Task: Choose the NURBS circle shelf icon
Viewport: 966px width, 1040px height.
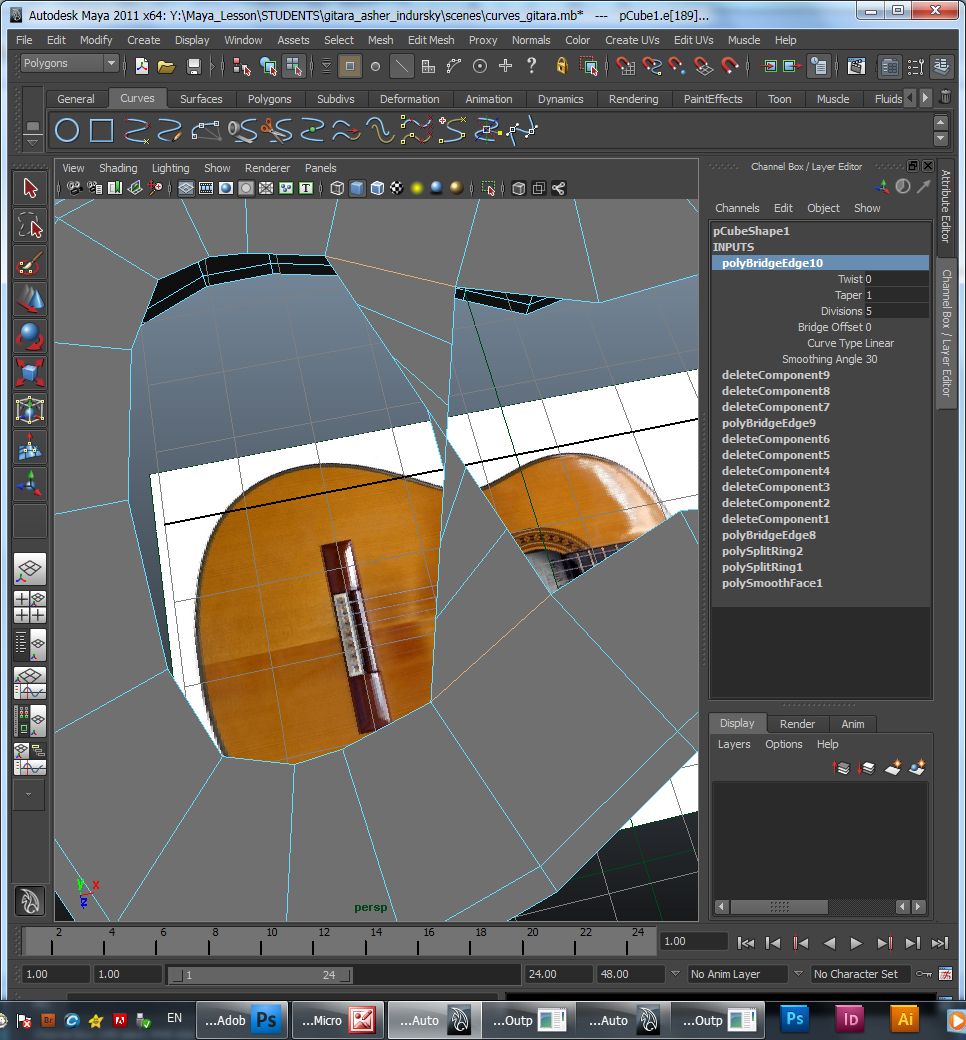Action: click(67, 131)
